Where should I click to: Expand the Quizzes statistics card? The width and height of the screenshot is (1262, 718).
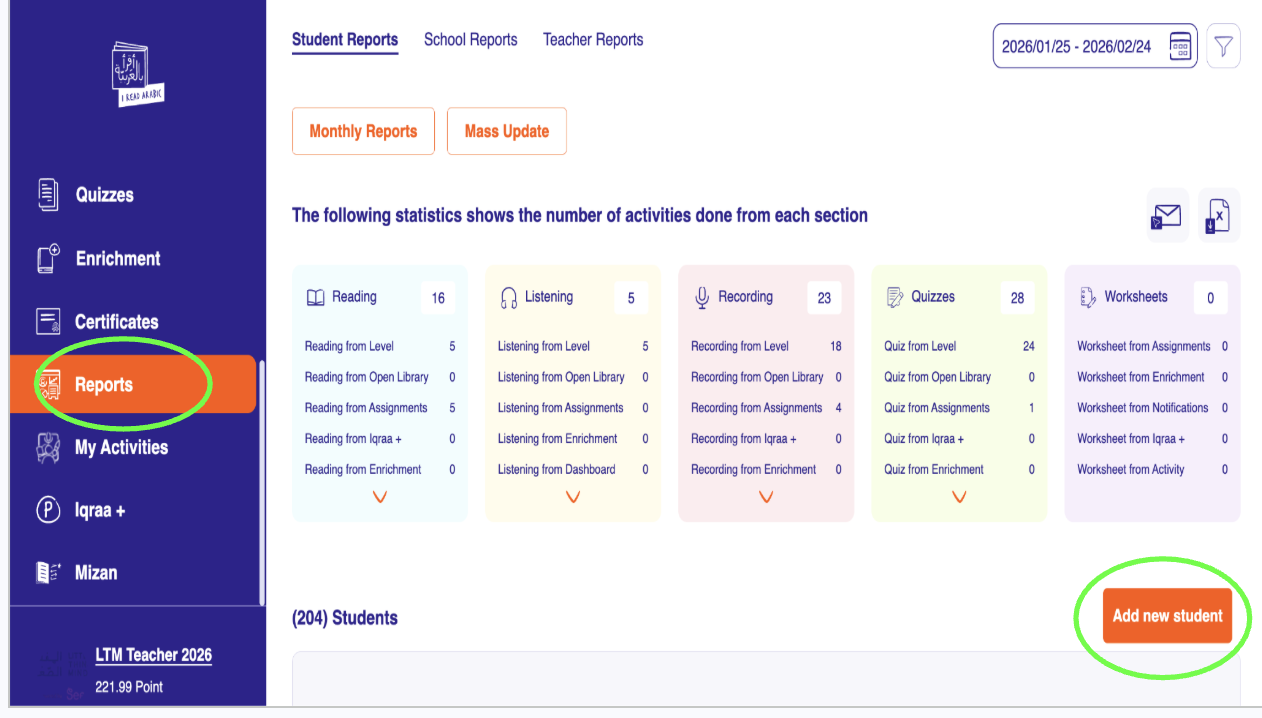(958, 497)
